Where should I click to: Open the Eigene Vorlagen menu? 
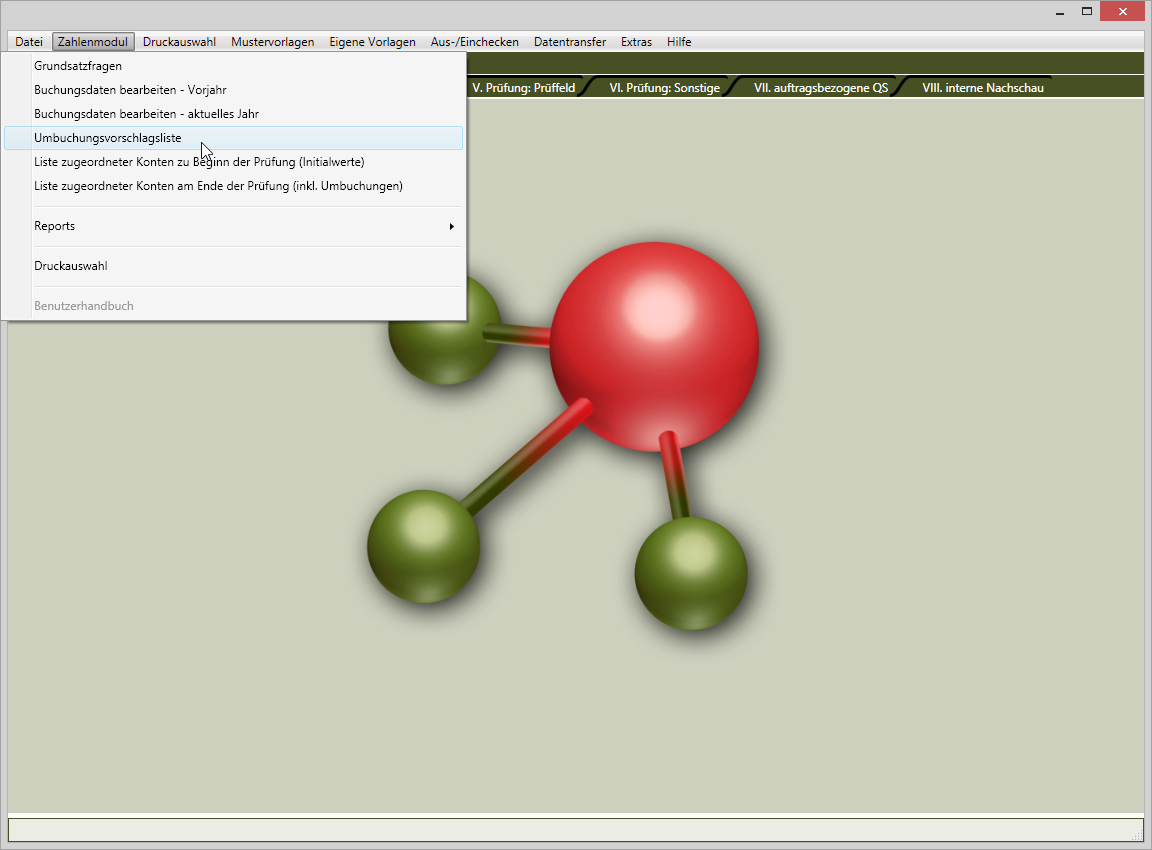[372, 42]
